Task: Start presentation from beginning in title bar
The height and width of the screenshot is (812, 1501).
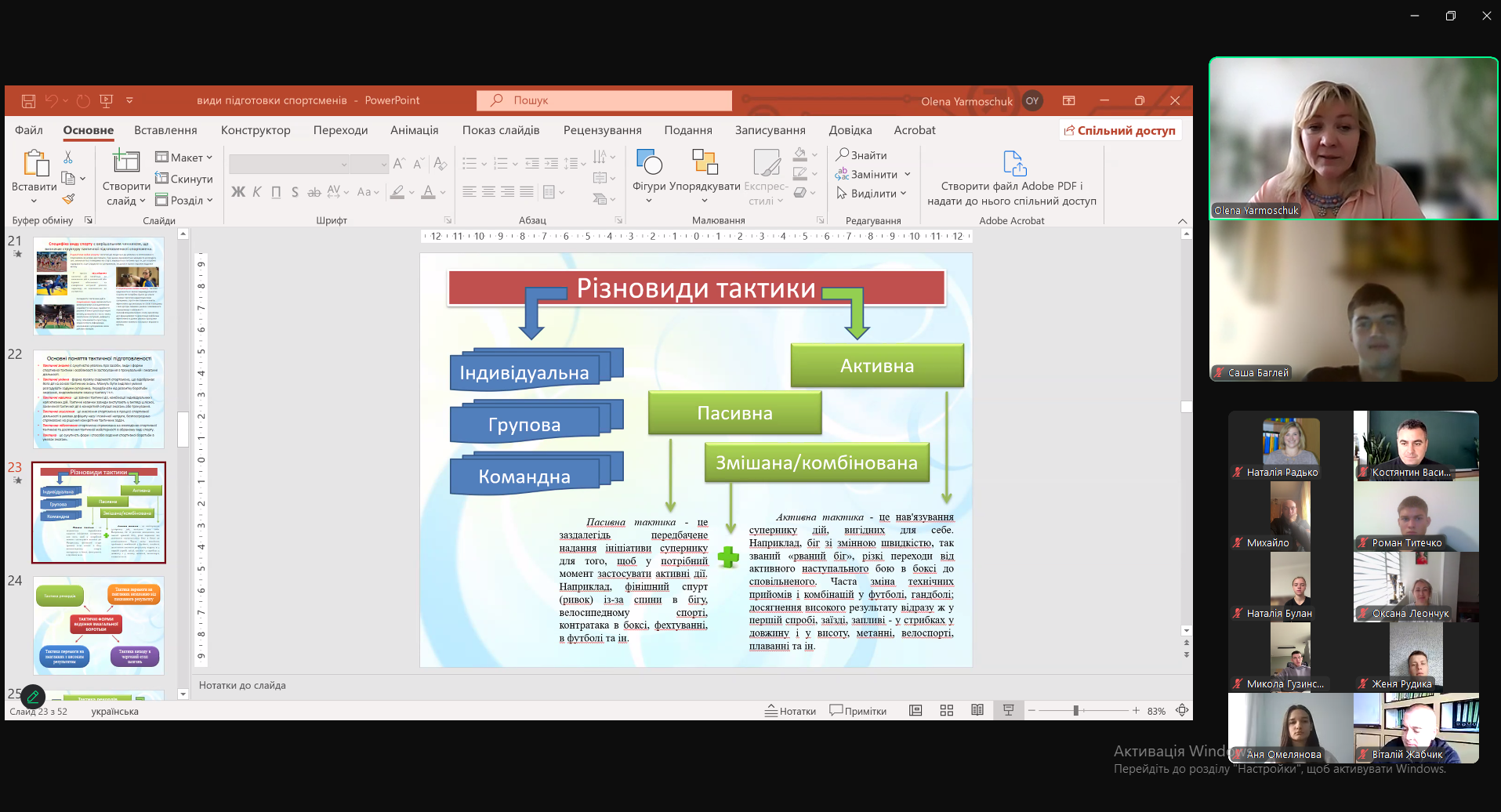Action: point(107,101)
